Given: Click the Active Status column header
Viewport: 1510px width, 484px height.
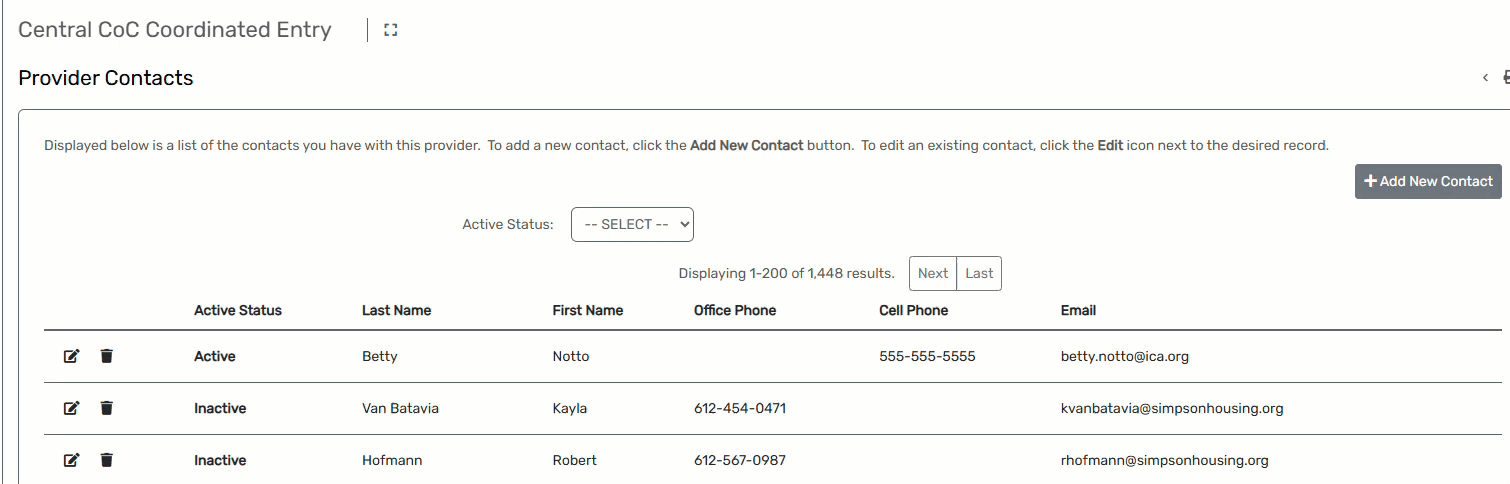Looking at the screenshot, I should pos(238,311).
